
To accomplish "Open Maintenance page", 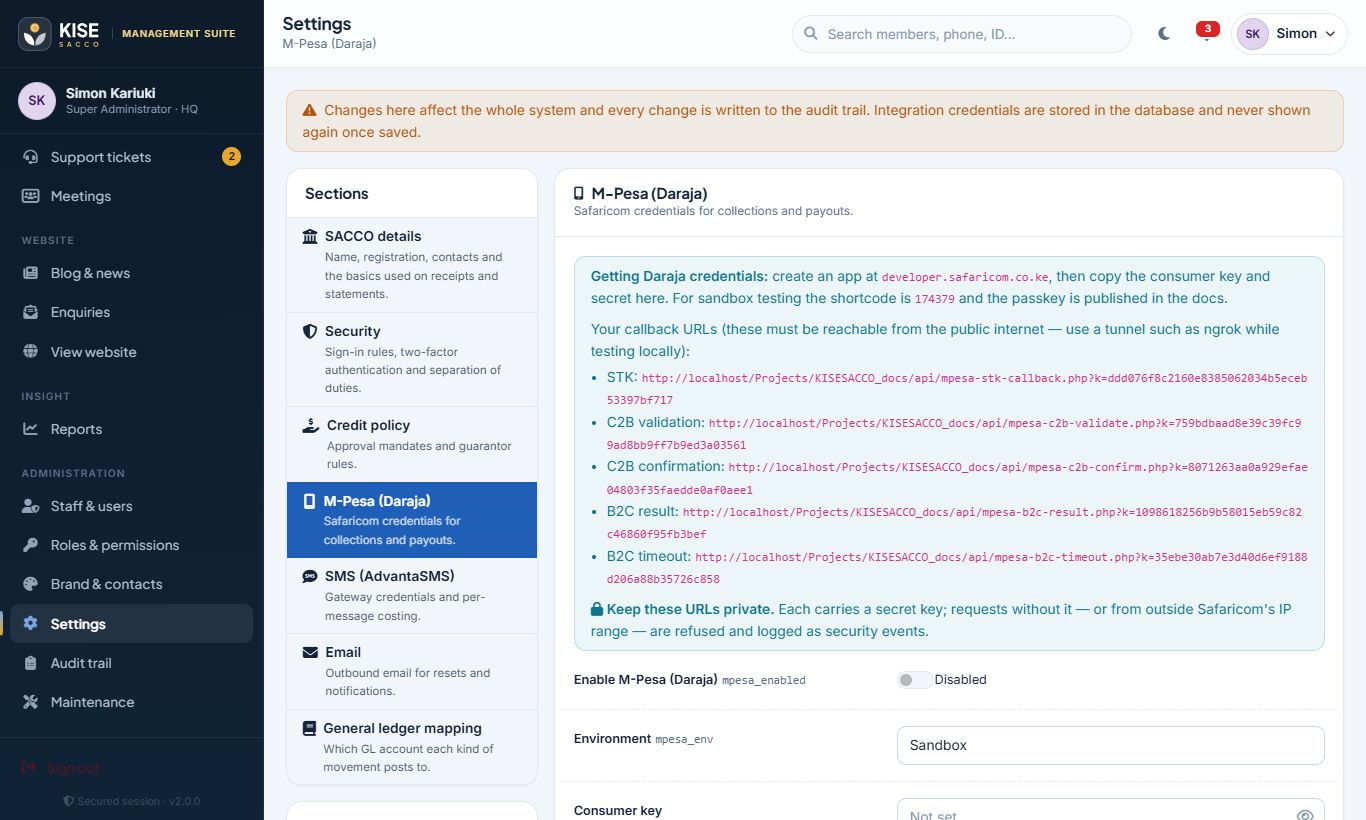I will point(132,702).
